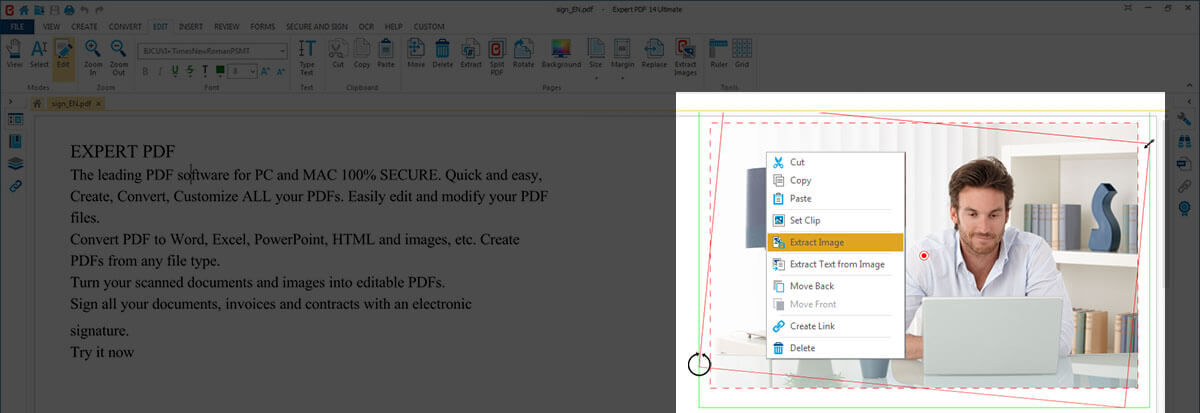The image size is (1200, 413).
Task: Toggle the Grid tool
Action: pos(742,54)
